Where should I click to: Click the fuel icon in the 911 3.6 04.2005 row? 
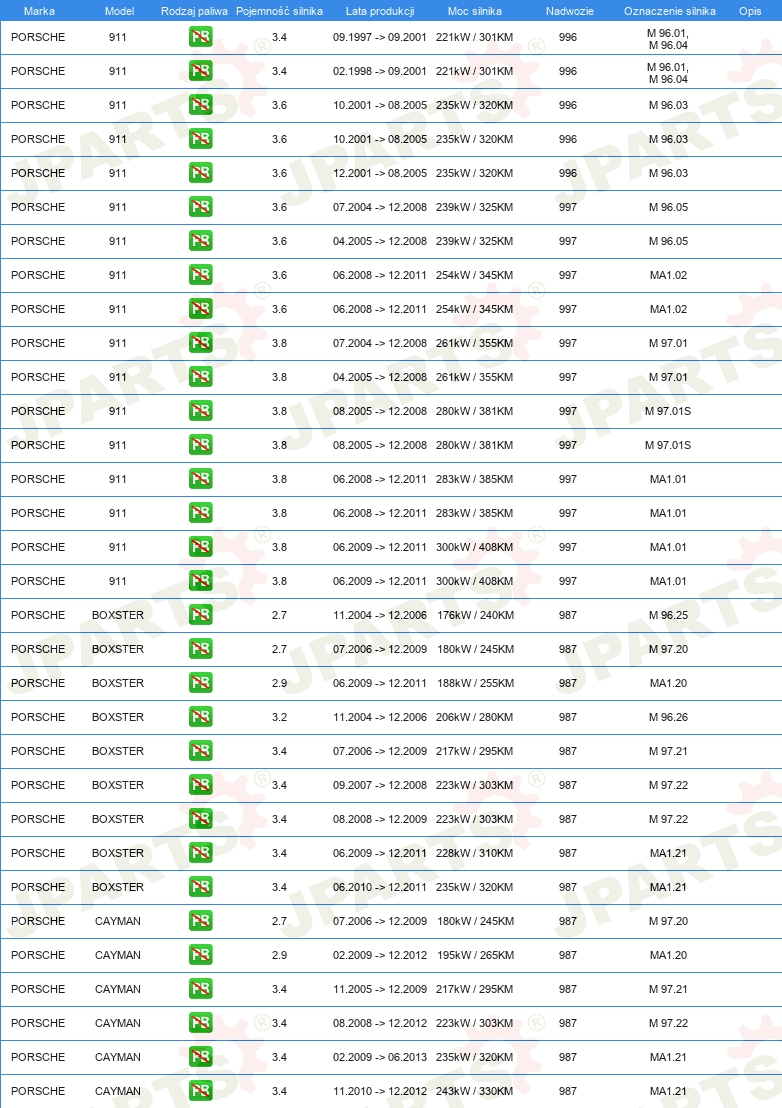click(201, 241)
